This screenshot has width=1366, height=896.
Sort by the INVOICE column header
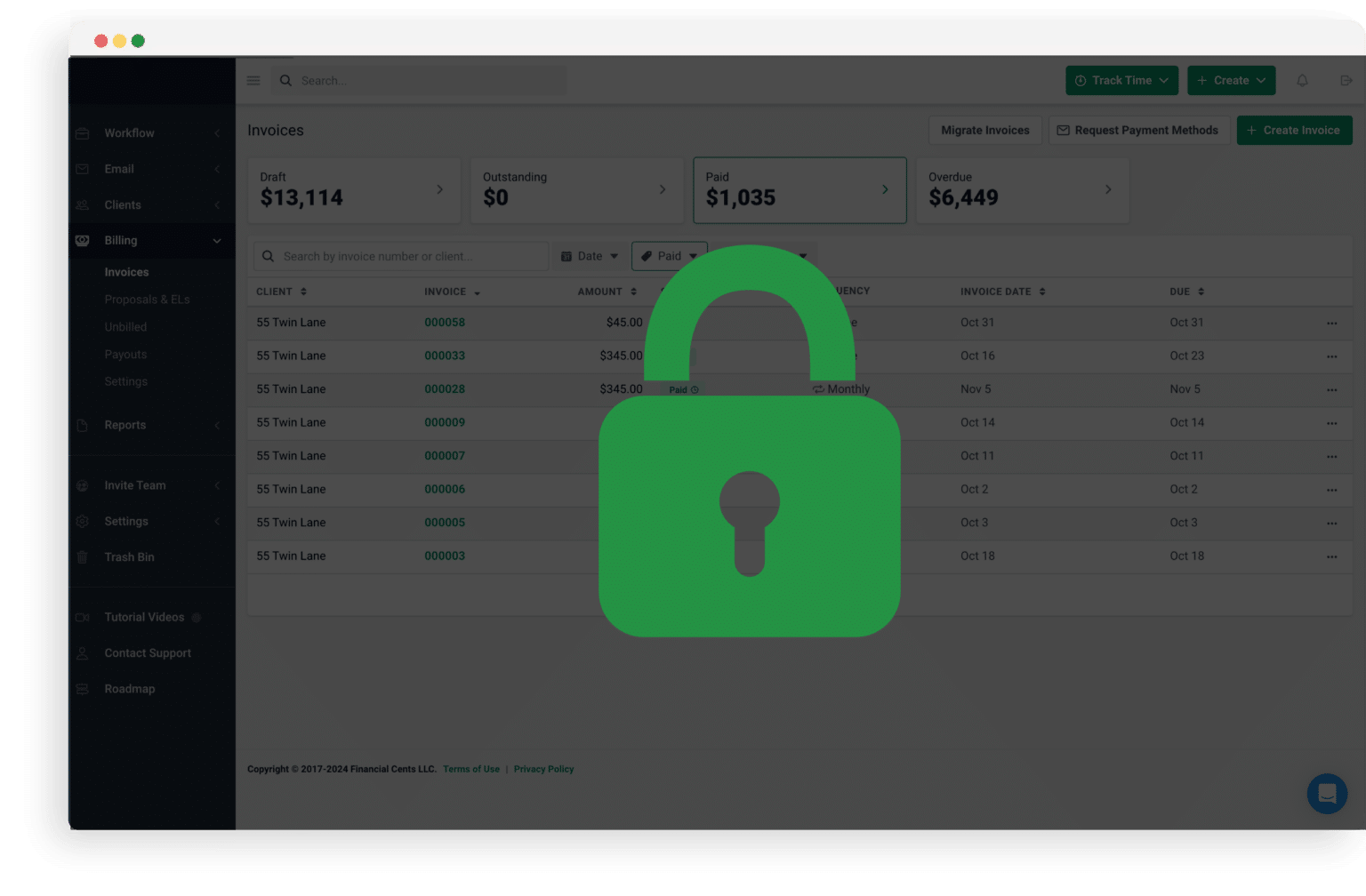452,292
